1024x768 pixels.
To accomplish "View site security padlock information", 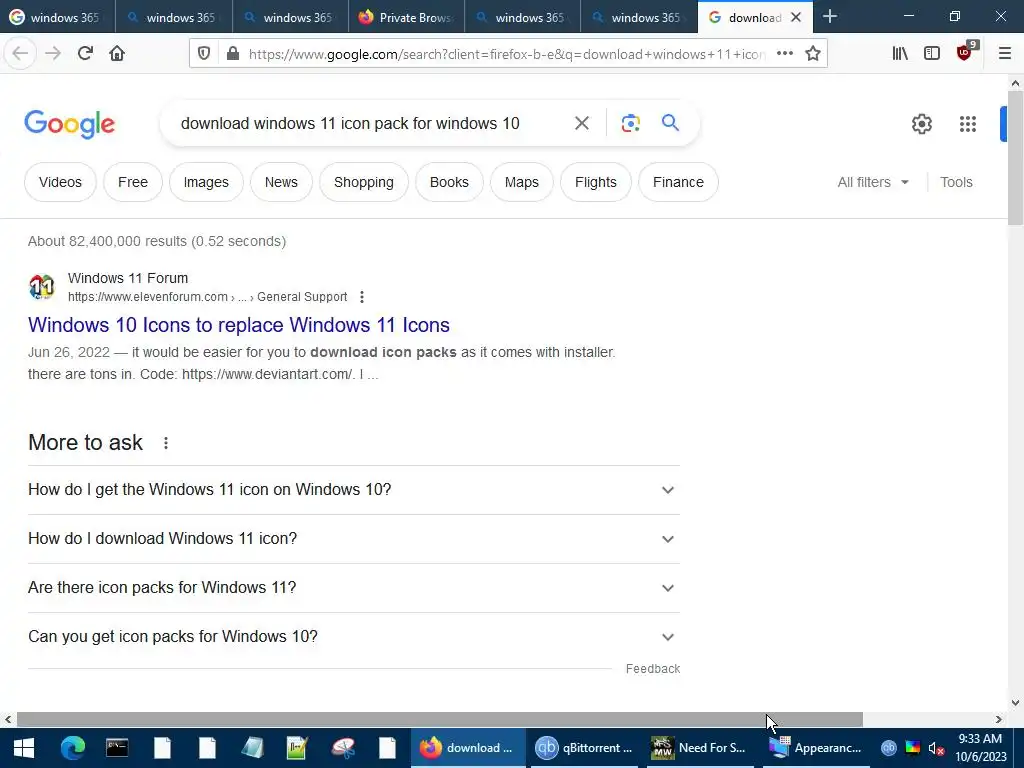I will (233, 54).
